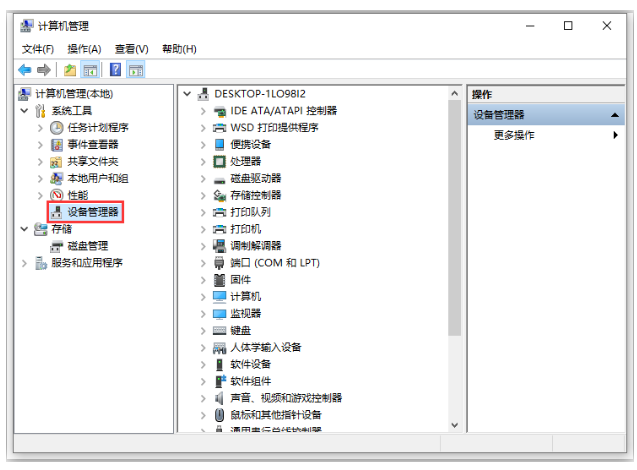
Task: Click the blue Help icon in toolbar
Action: click(x=115, y=70)
